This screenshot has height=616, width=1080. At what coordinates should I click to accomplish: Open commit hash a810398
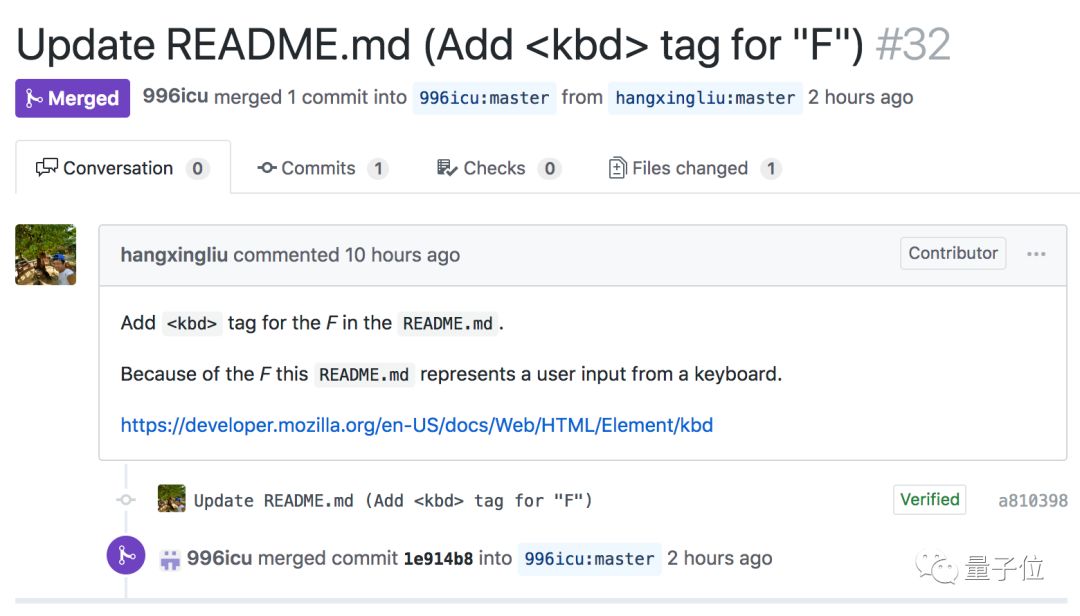(x=1032, y=500)
